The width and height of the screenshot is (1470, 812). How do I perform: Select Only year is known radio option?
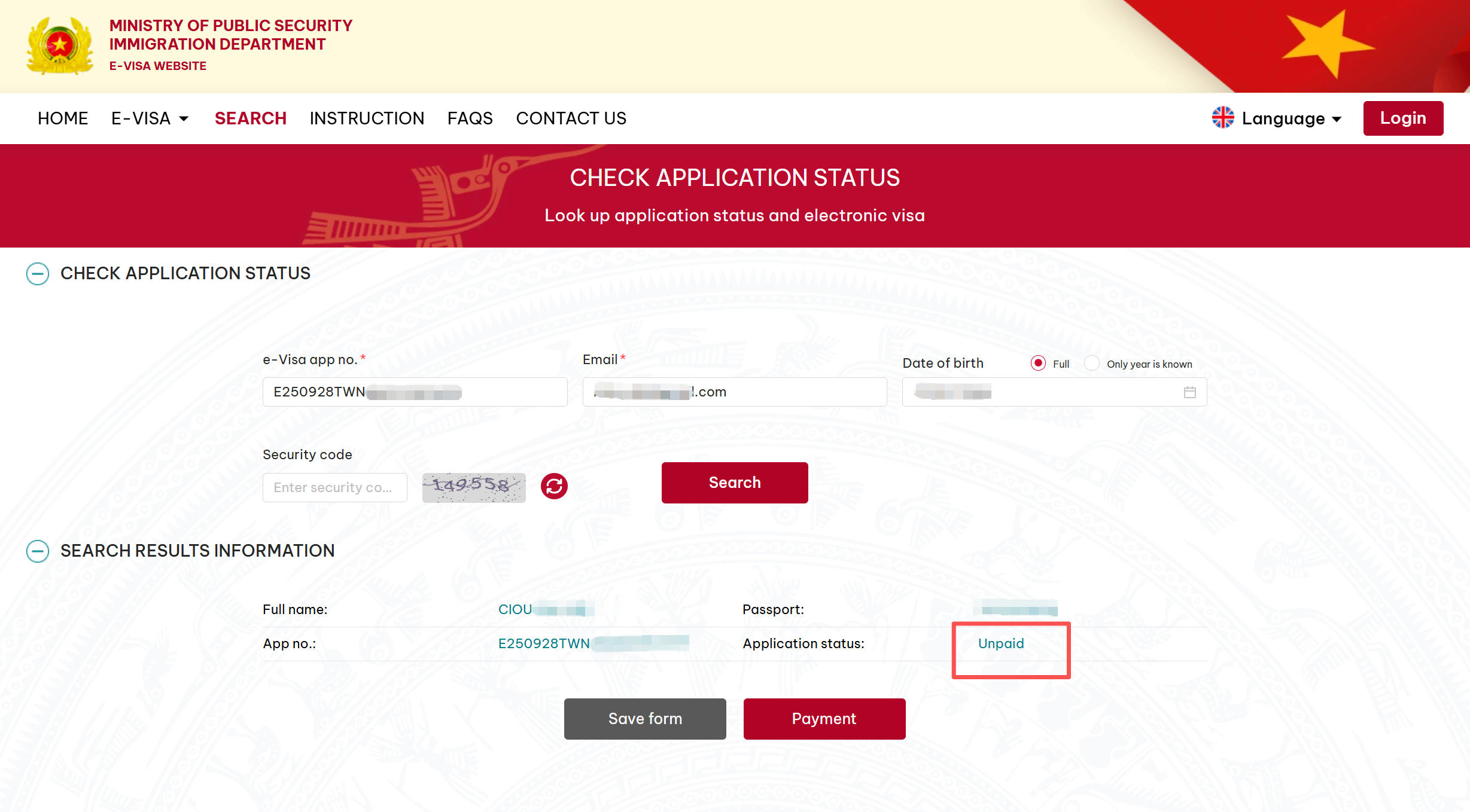click(1092, 364)
